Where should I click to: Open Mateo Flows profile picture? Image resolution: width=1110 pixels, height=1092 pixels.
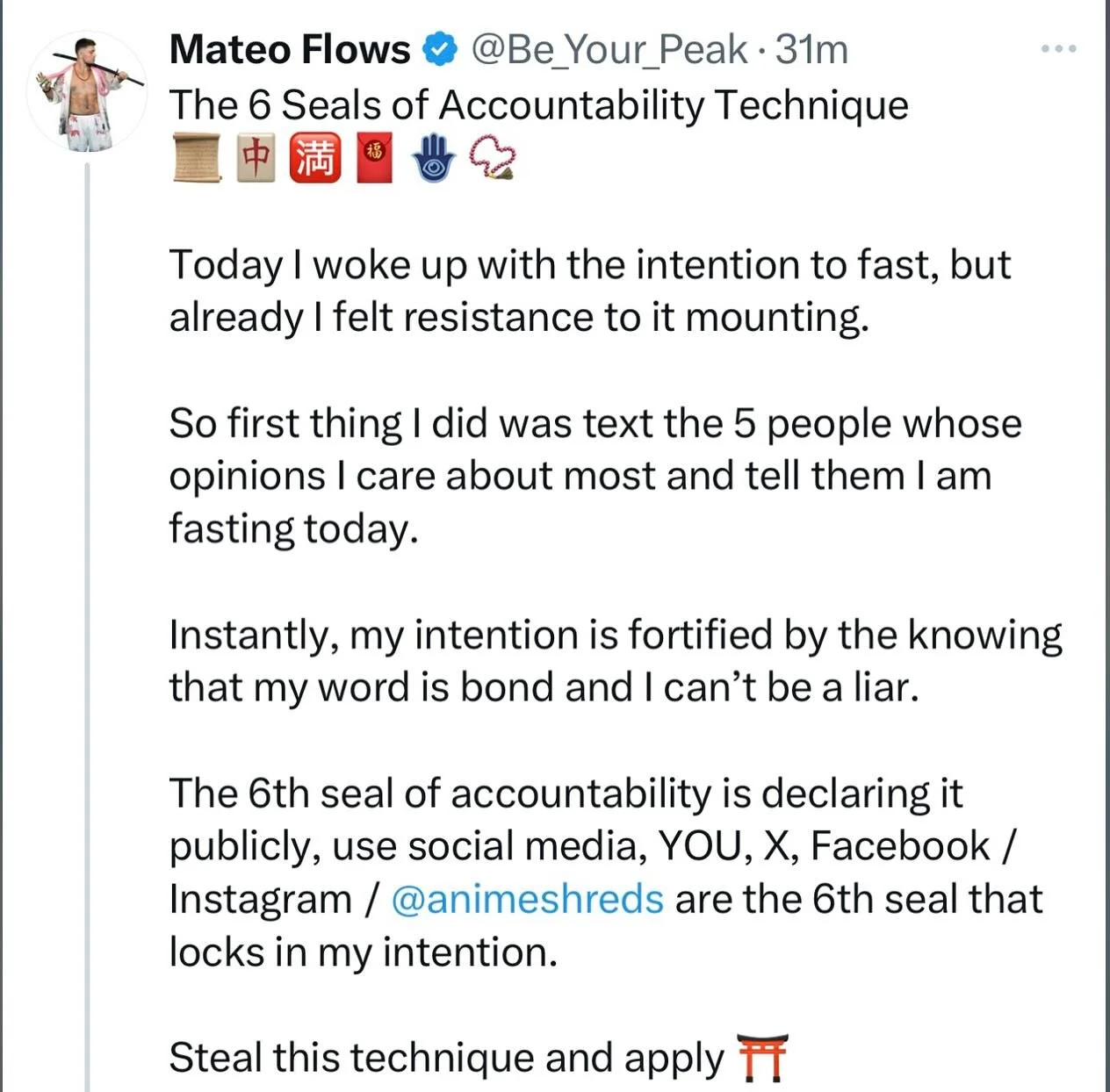(x=86, y=92)
